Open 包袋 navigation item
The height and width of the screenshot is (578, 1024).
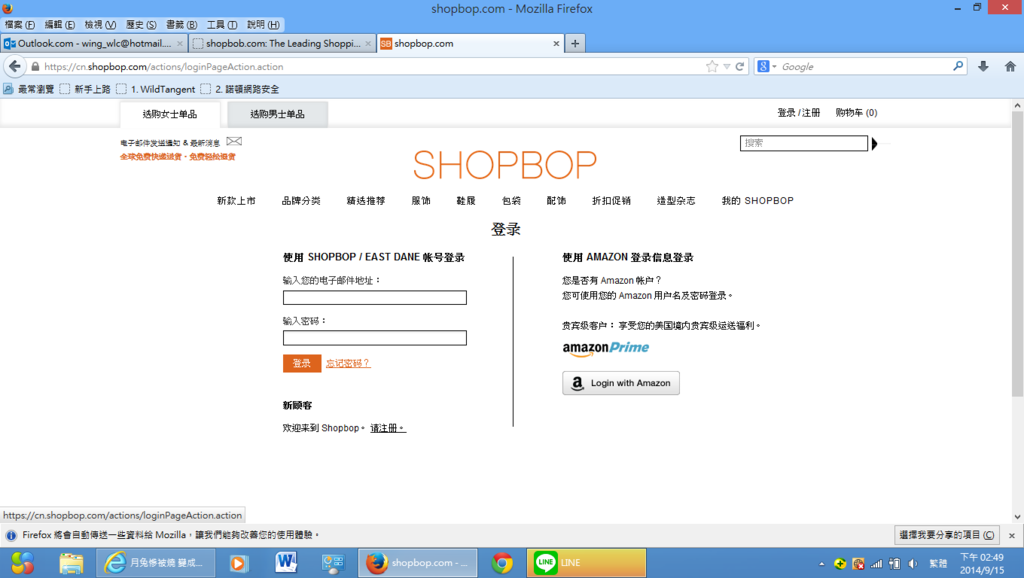[511, 201]
